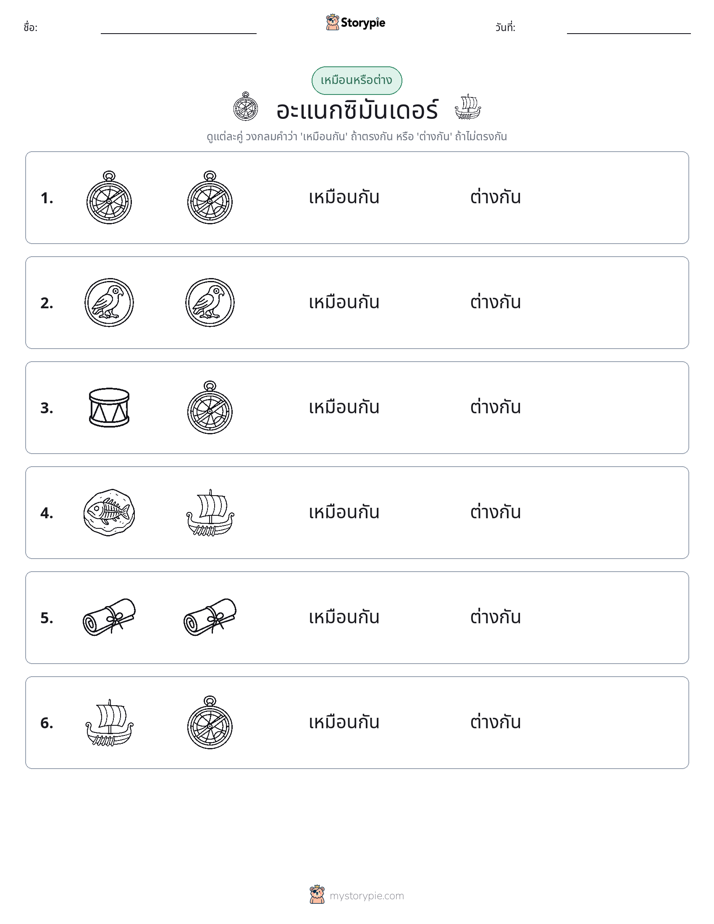Open the mystorypie.com footer link
The image size is (714, 924).
366,896
